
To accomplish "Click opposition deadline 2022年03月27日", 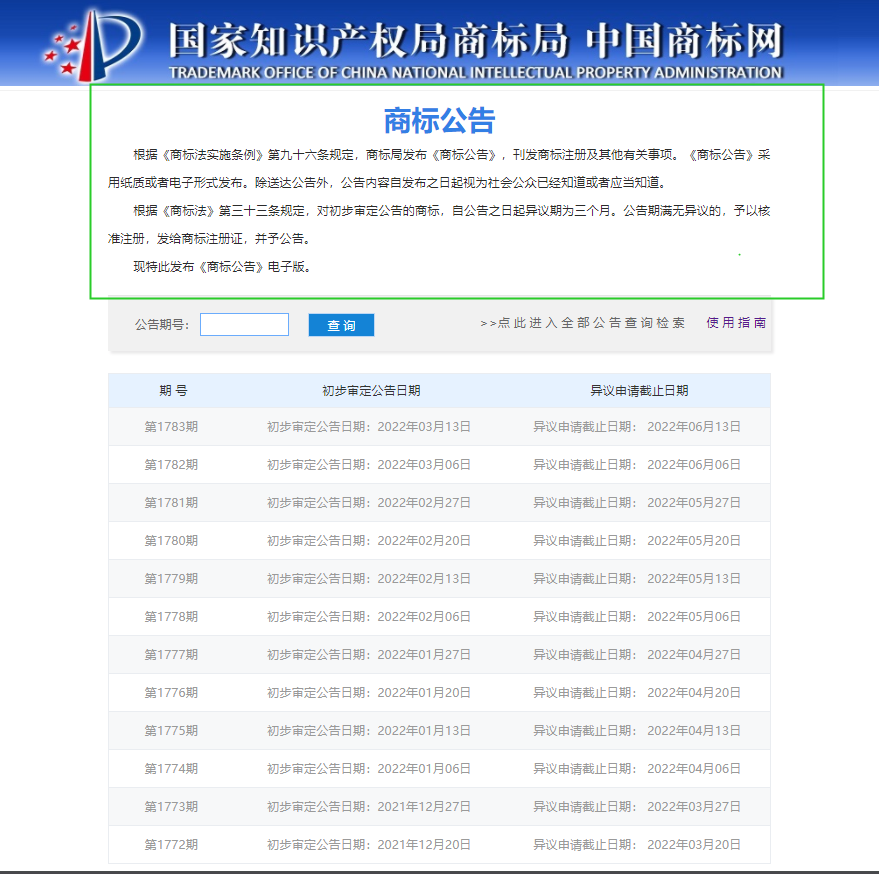I will 637,807.
